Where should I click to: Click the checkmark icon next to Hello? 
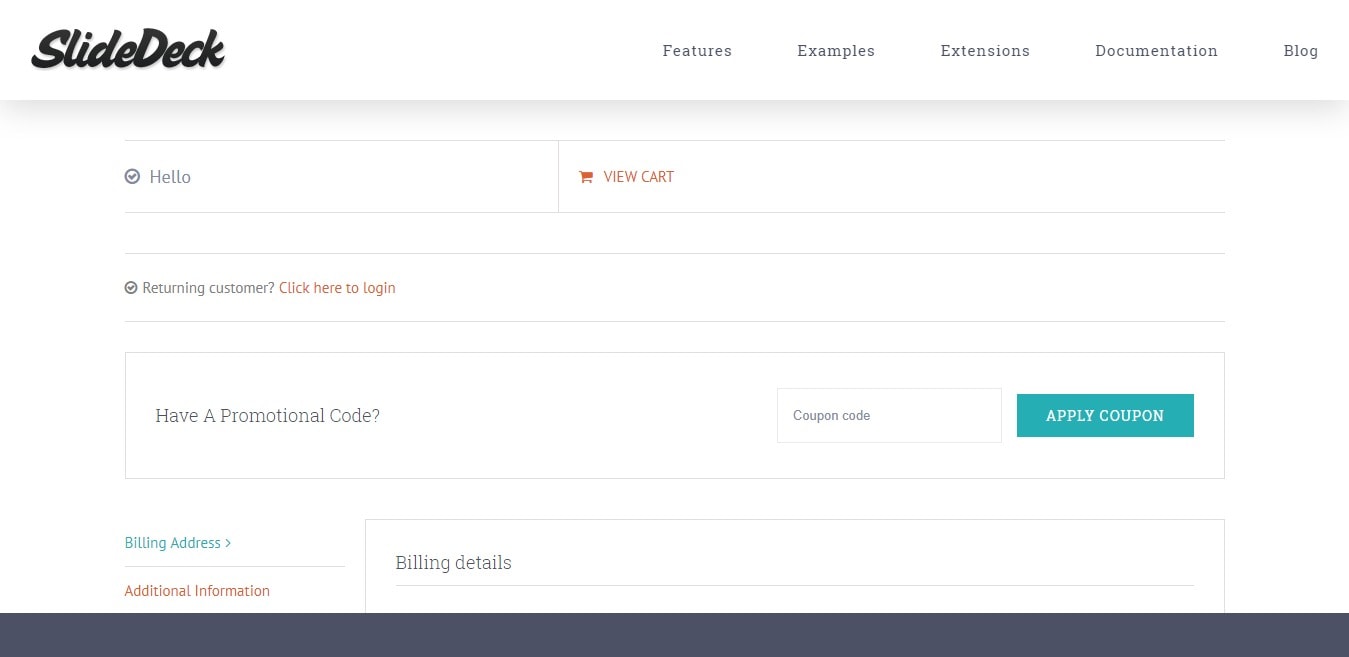(132, 176)
